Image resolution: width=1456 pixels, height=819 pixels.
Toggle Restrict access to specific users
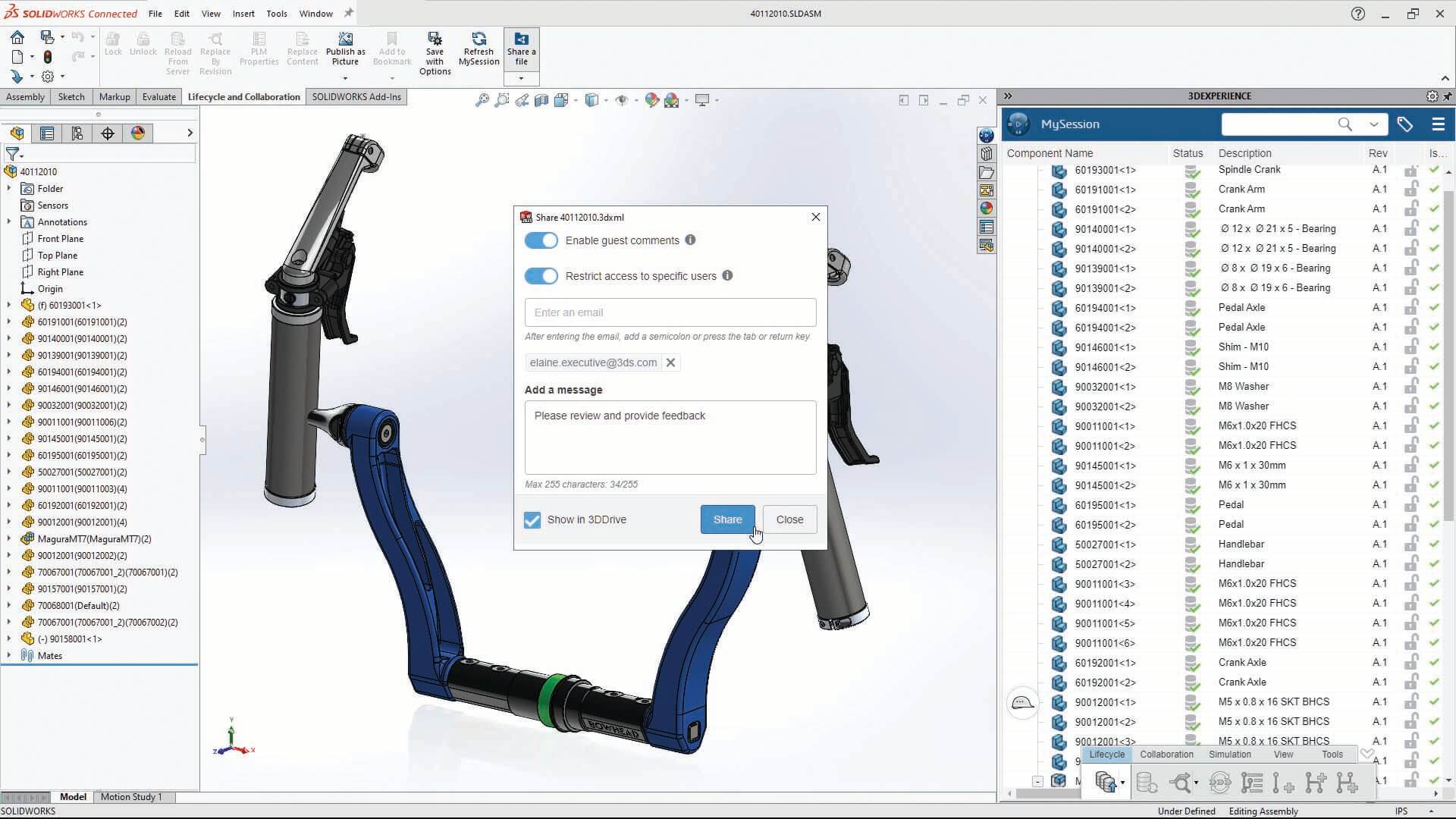tap(541, 275)
